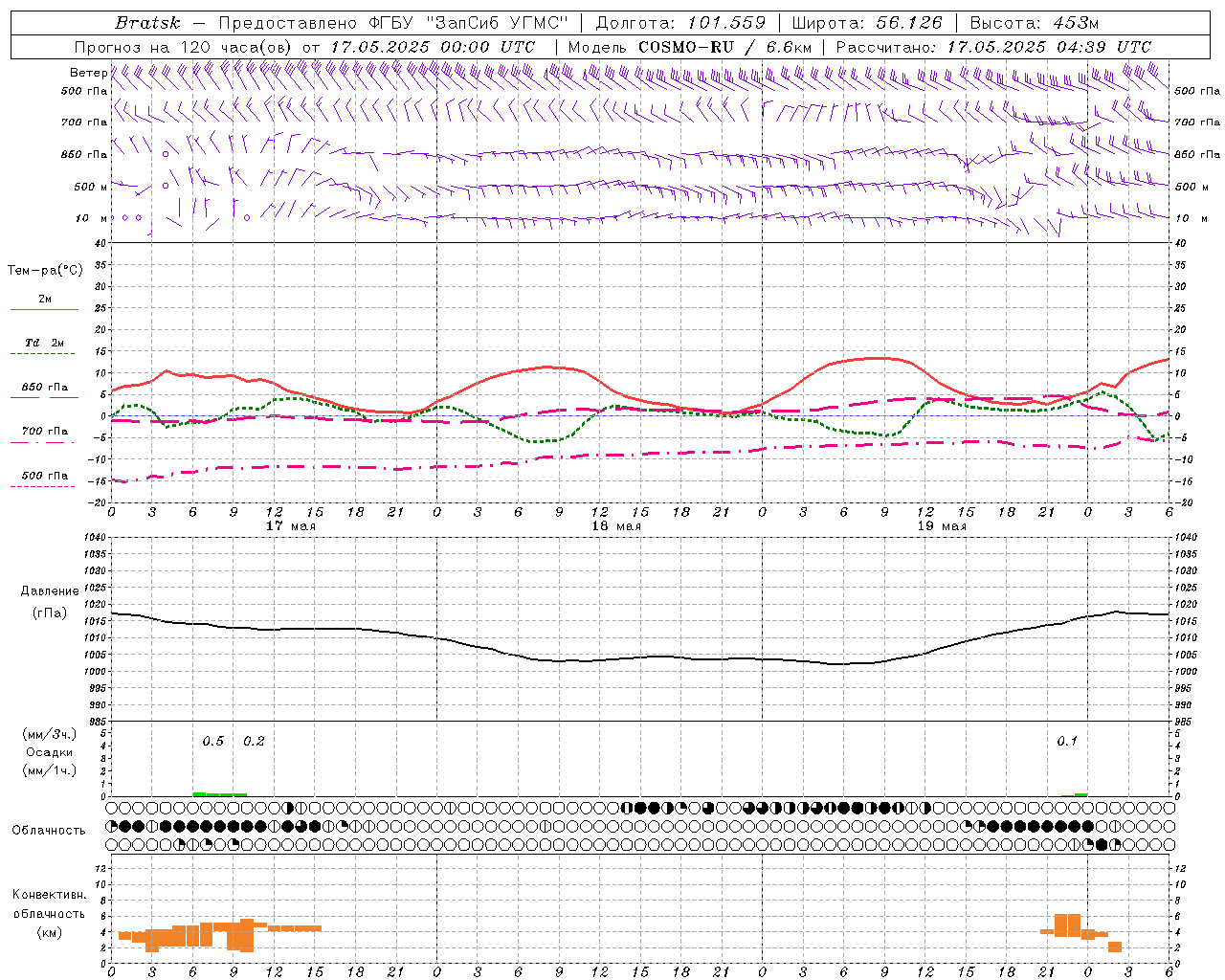
Task: Click the Облачность cloudiness label
Action: click(49, 831)
